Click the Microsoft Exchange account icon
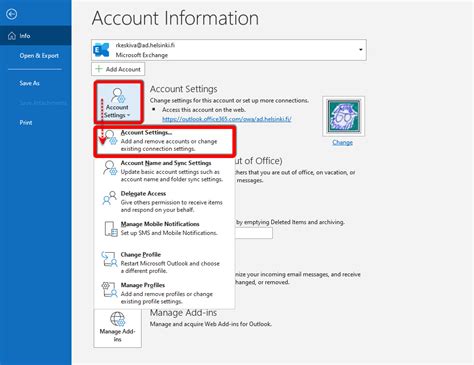 pyautogui.click(x=101, y=50)
